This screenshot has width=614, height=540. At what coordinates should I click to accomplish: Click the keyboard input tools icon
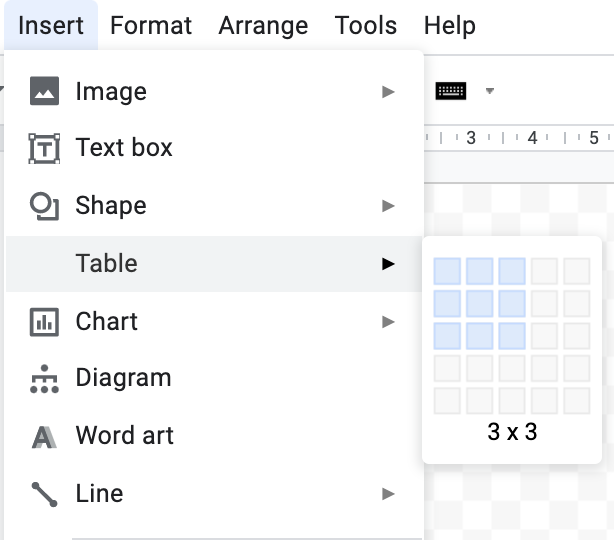(x=451, y=91)
